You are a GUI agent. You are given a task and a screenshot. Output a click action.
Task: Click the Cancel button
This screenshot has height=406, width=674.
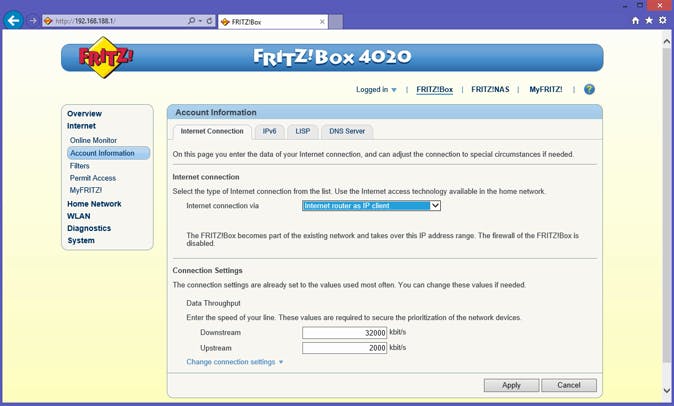pos(569,385)
